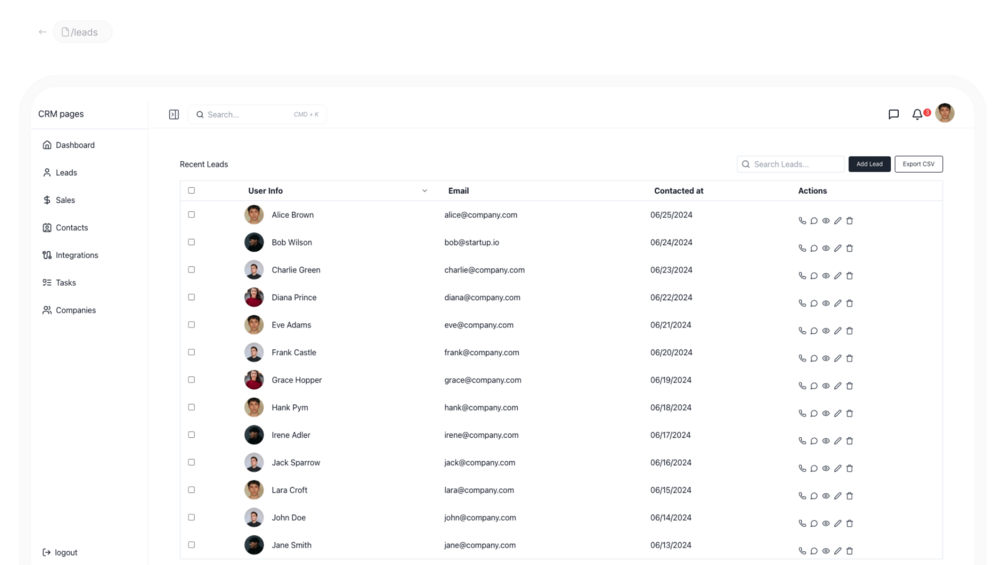Check the Bob Wilson row checkbox

click(191, 242)
